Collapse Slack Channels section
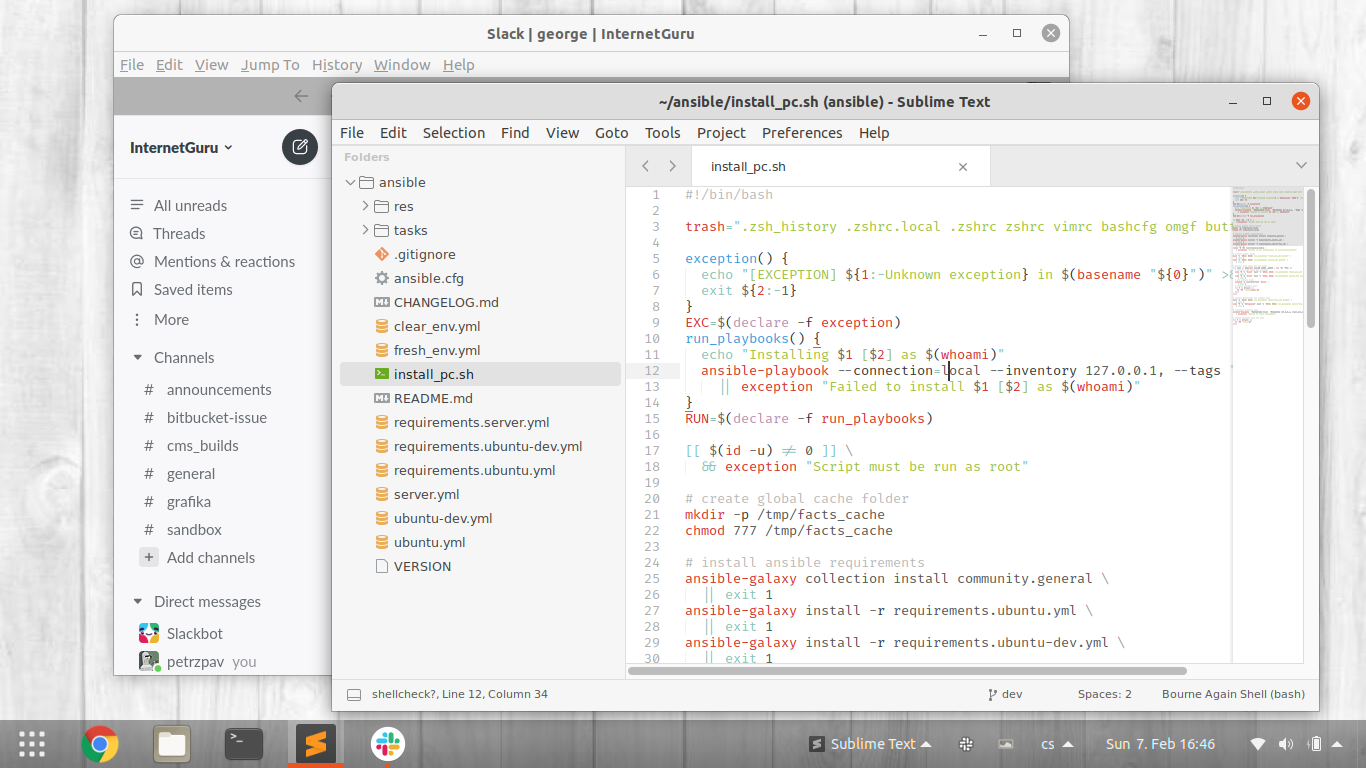The image size is (1366, 768). coord(138,358)
